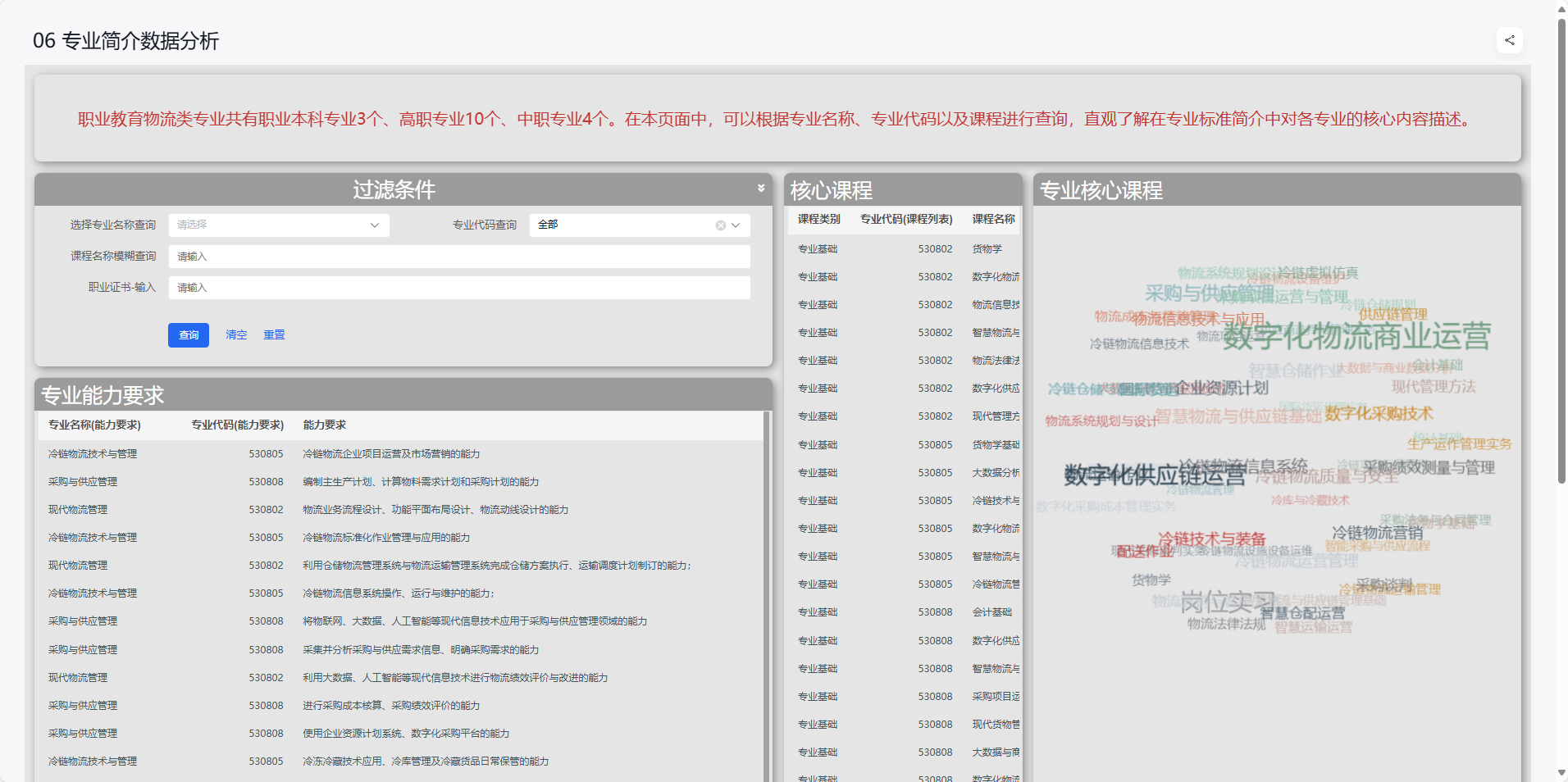Click 数字化供应链运营 in the word cloud
1568x782 pixels.
point(1155,475)
